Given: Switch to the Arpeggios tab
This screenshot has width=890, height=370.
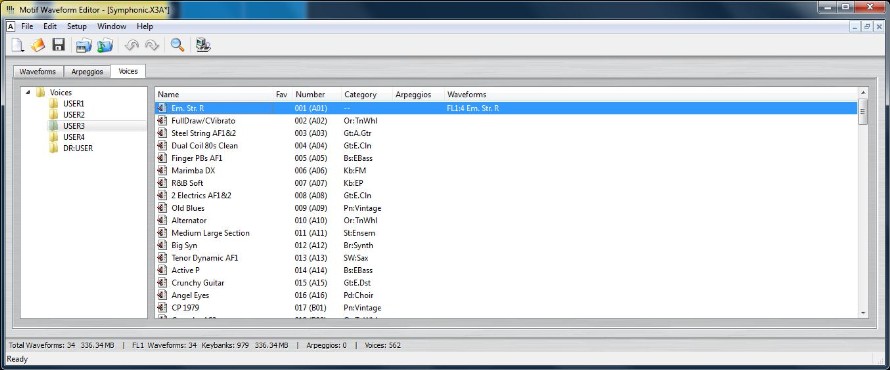Looking at the screenshot, I should [87, 72].
